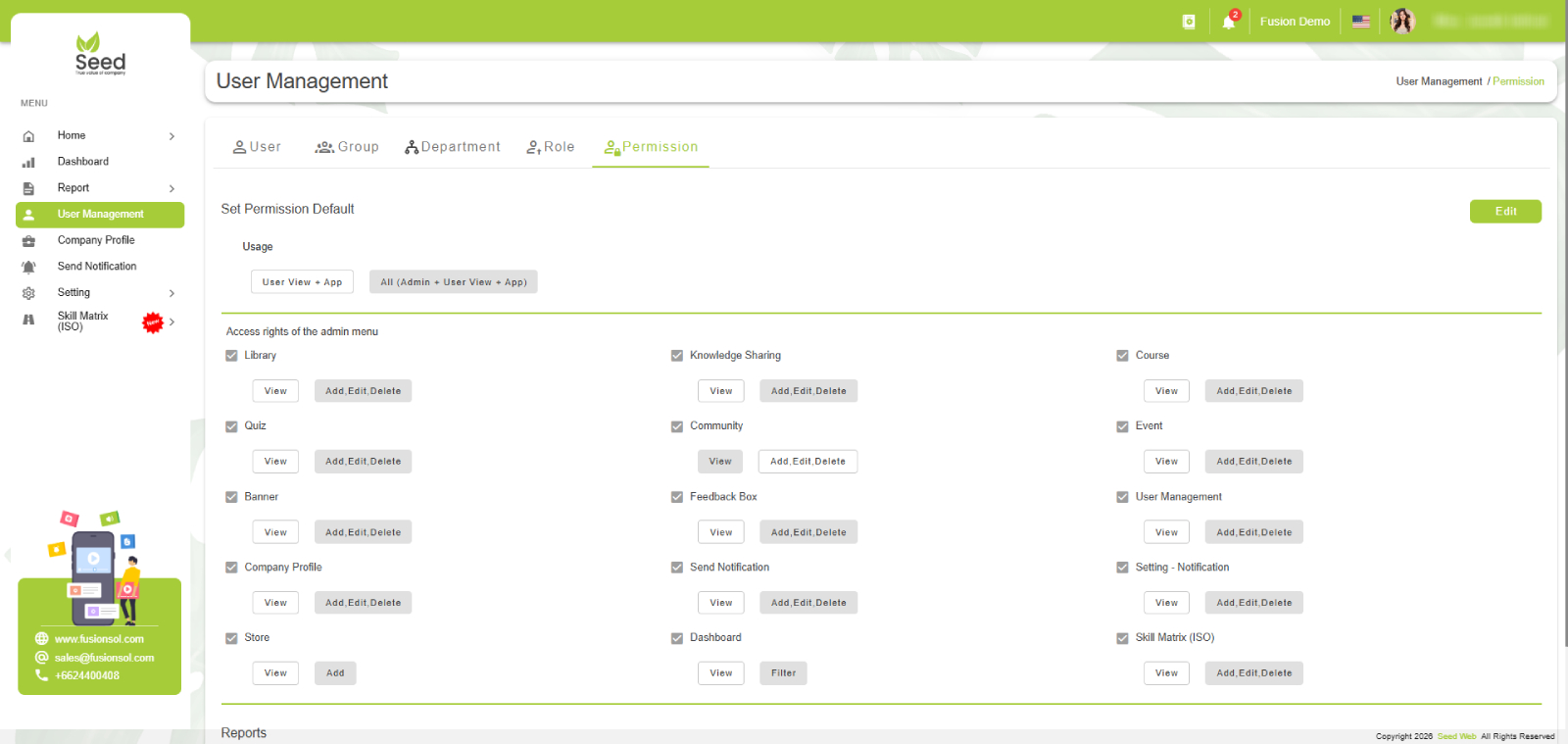The width and height of the screenshot is (1568, 744).
Task: Toggle the Library checkbox
Action: (232, 356)
